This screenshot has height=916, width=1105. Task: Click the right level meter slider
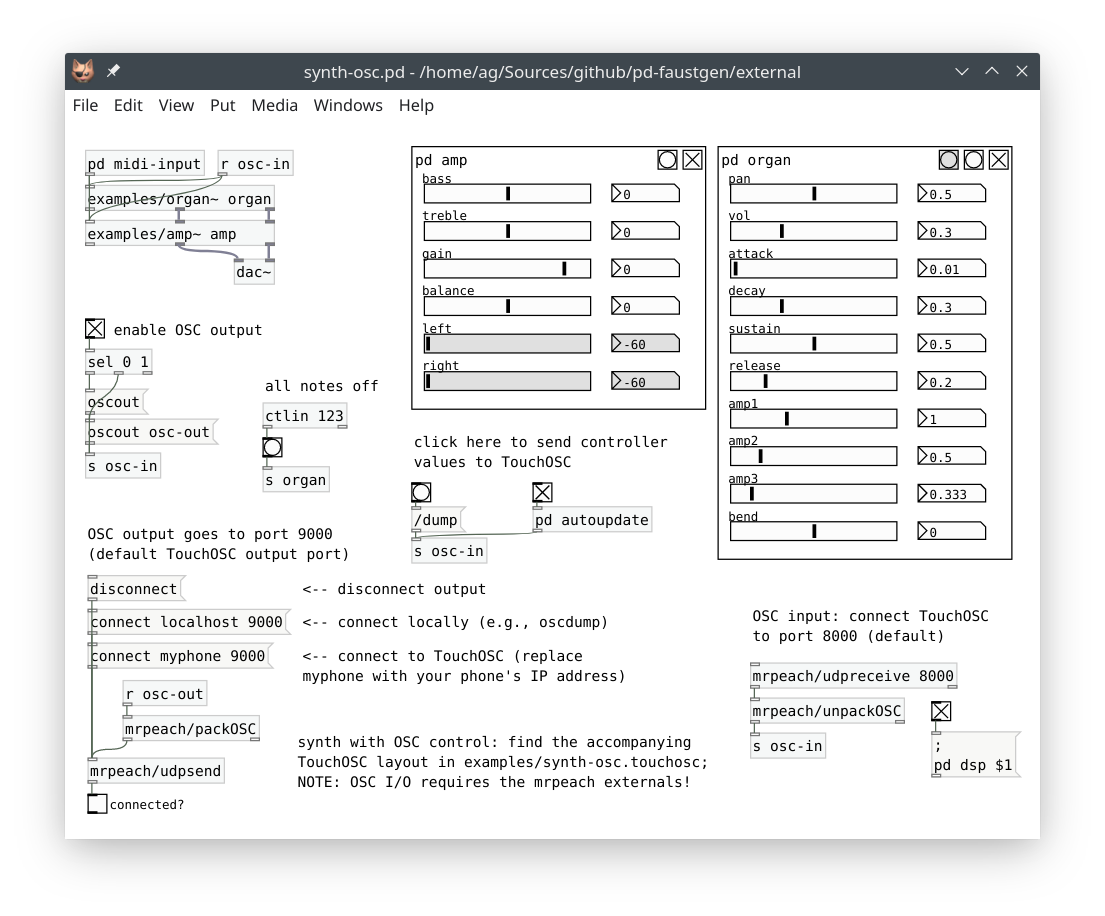click(507, 381)
